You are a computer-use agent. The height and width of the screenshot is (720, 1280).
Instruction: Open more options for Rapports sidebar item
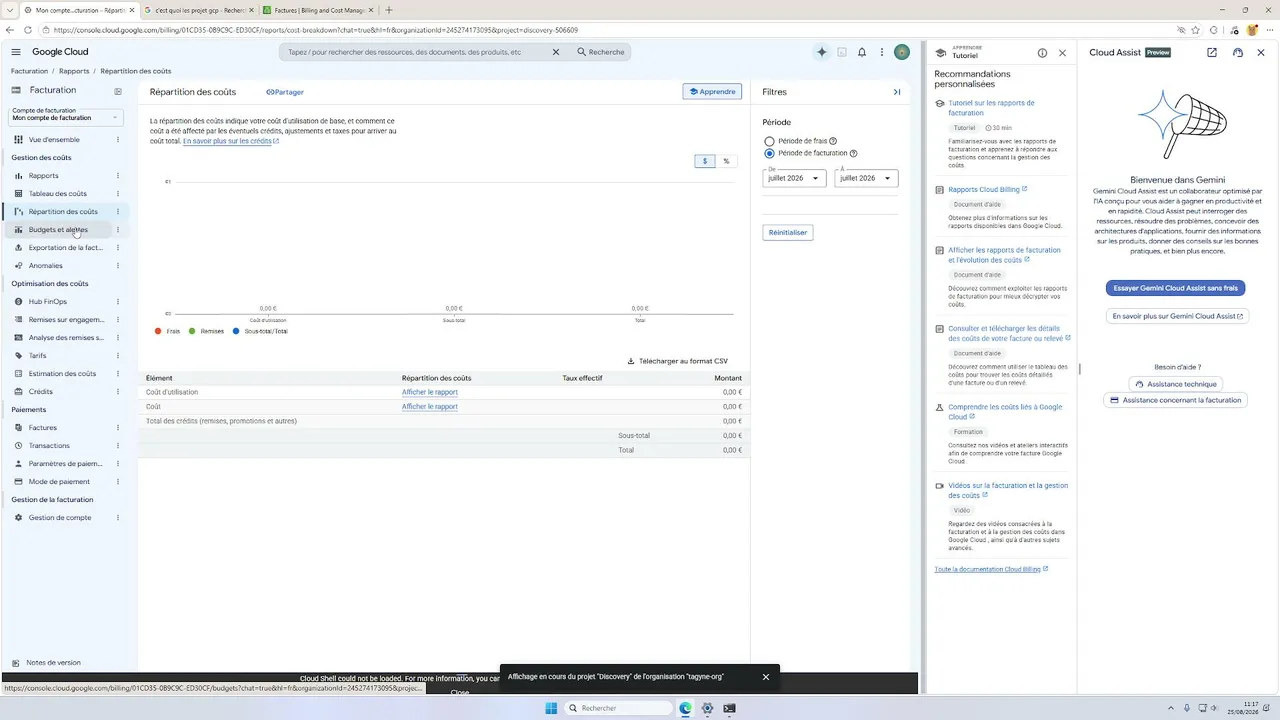coord(118,176)
